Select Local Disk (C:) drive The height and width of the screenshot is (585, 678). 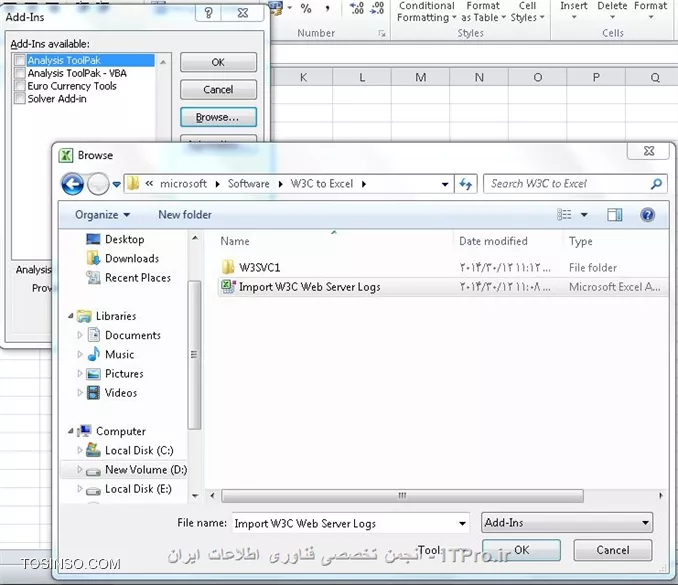pos(139,451)
